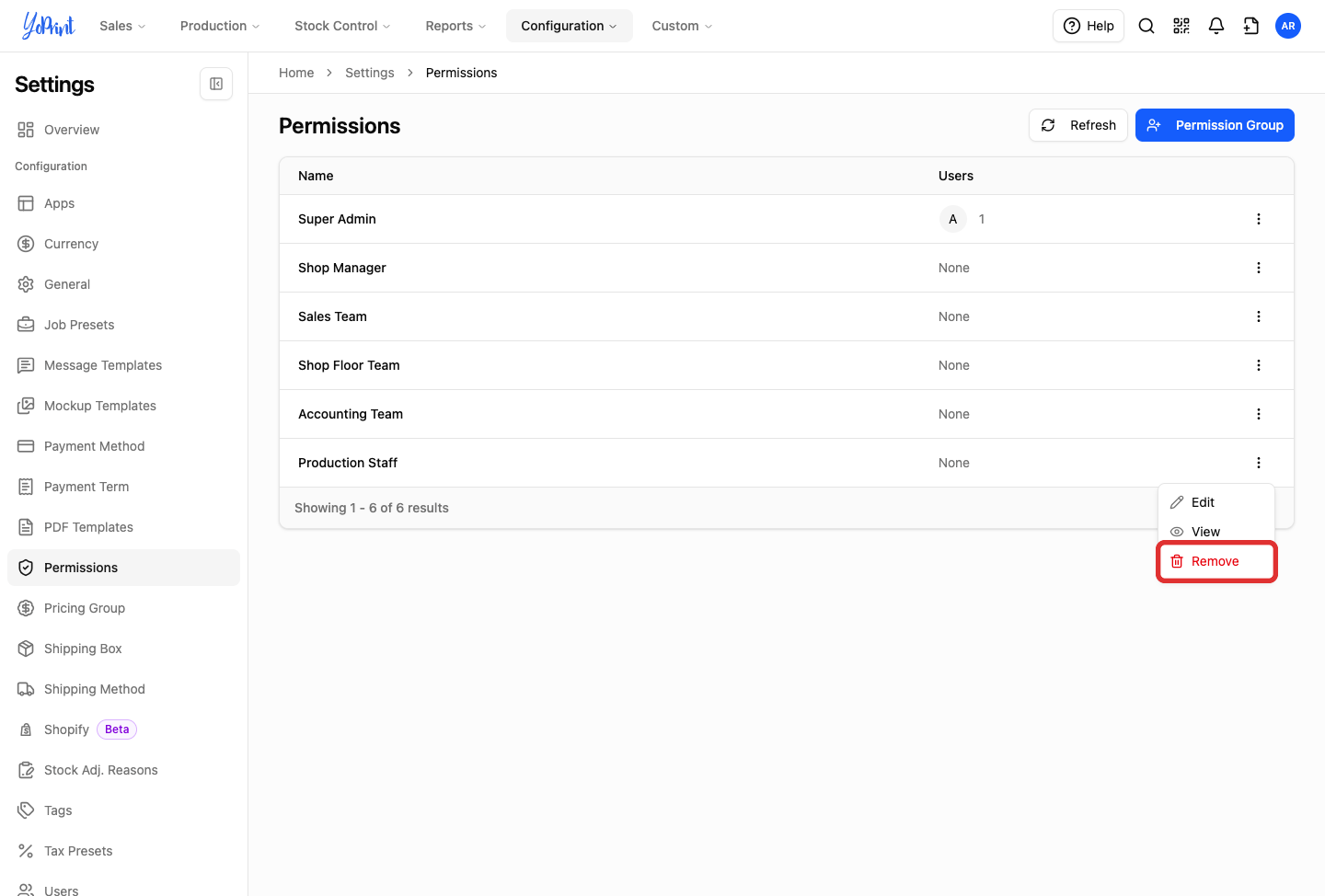Collapse the Settings sidebar panel
The width and height of the screenshot is (1325, 896).
(216, 84)
